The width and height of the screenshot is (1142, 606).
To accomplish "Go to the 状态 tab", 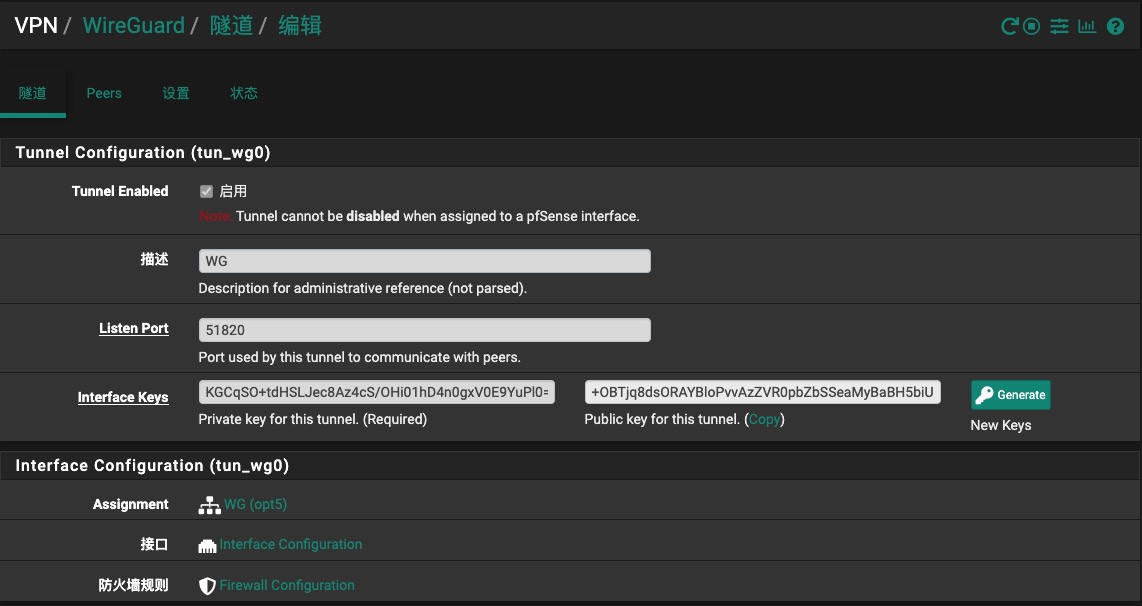I will [244, 93].
